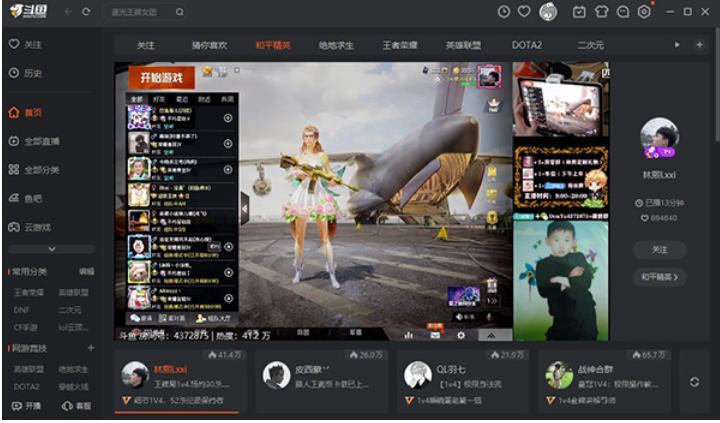Open the watch history clock icon in the title bar

504,11
